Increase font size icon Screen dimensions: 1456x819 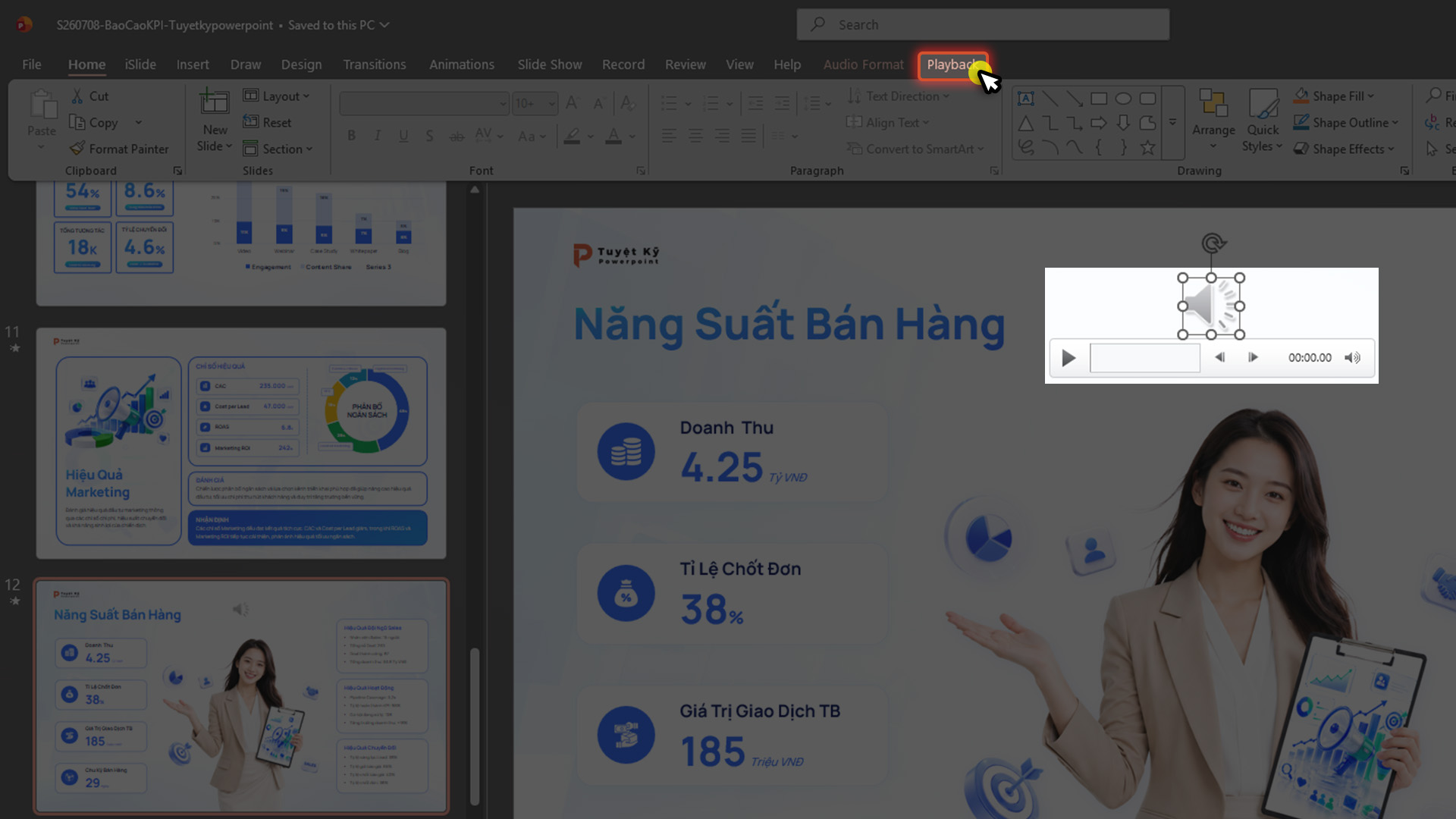573,103
